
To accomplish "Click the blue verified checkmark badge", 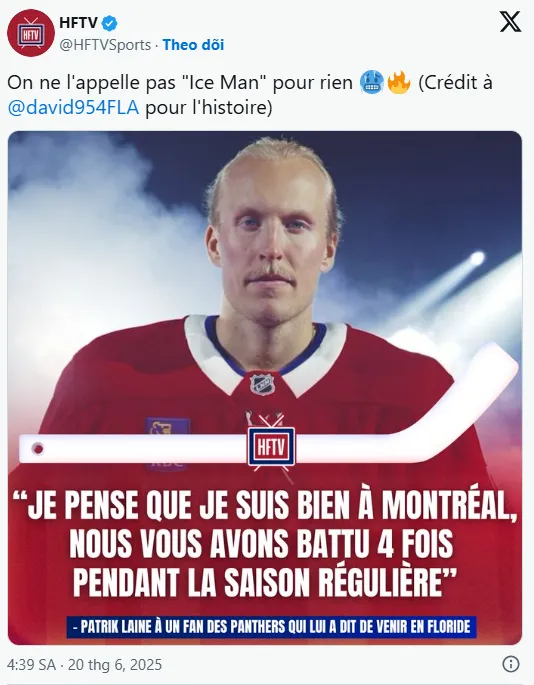I will point(109,23).
